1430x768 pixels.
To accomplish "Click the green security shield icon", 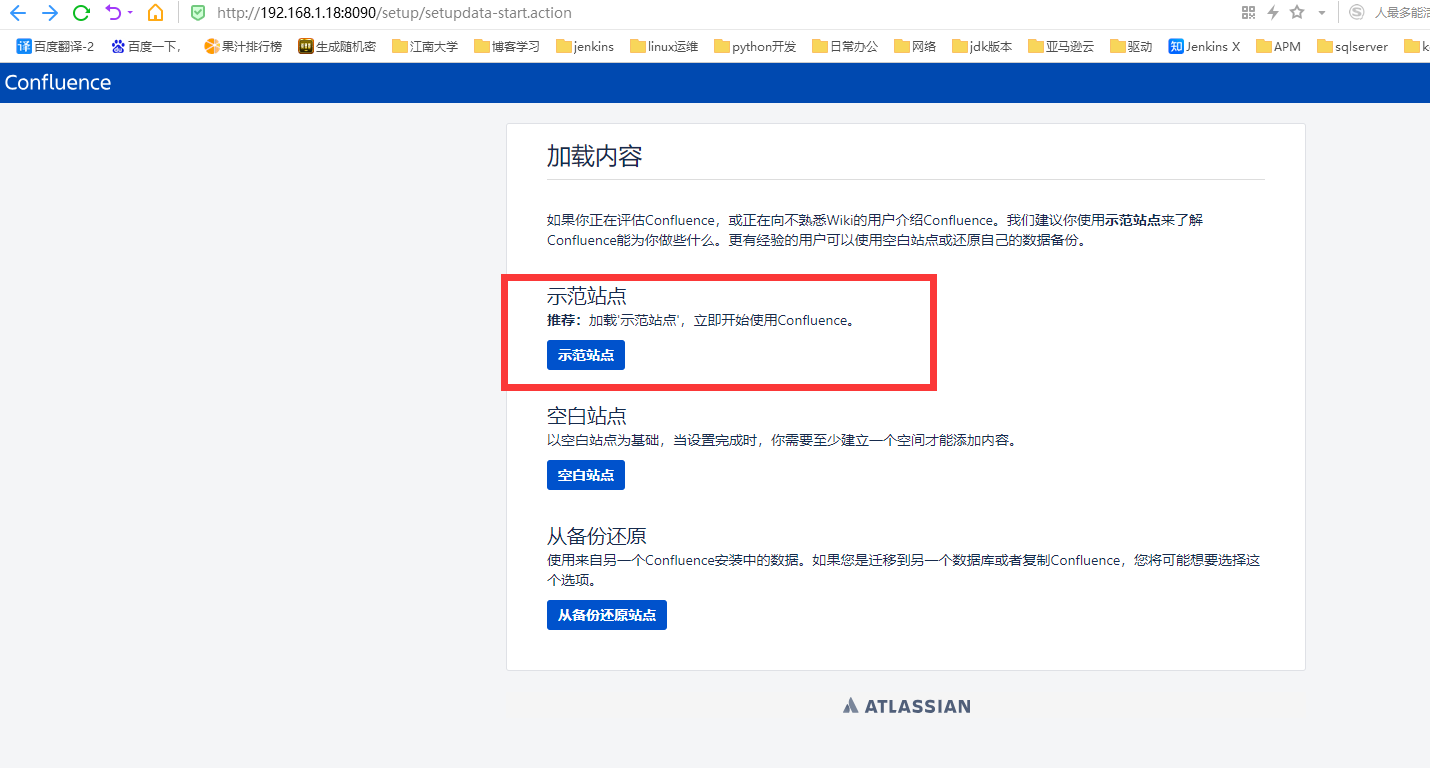I will 198,13.
